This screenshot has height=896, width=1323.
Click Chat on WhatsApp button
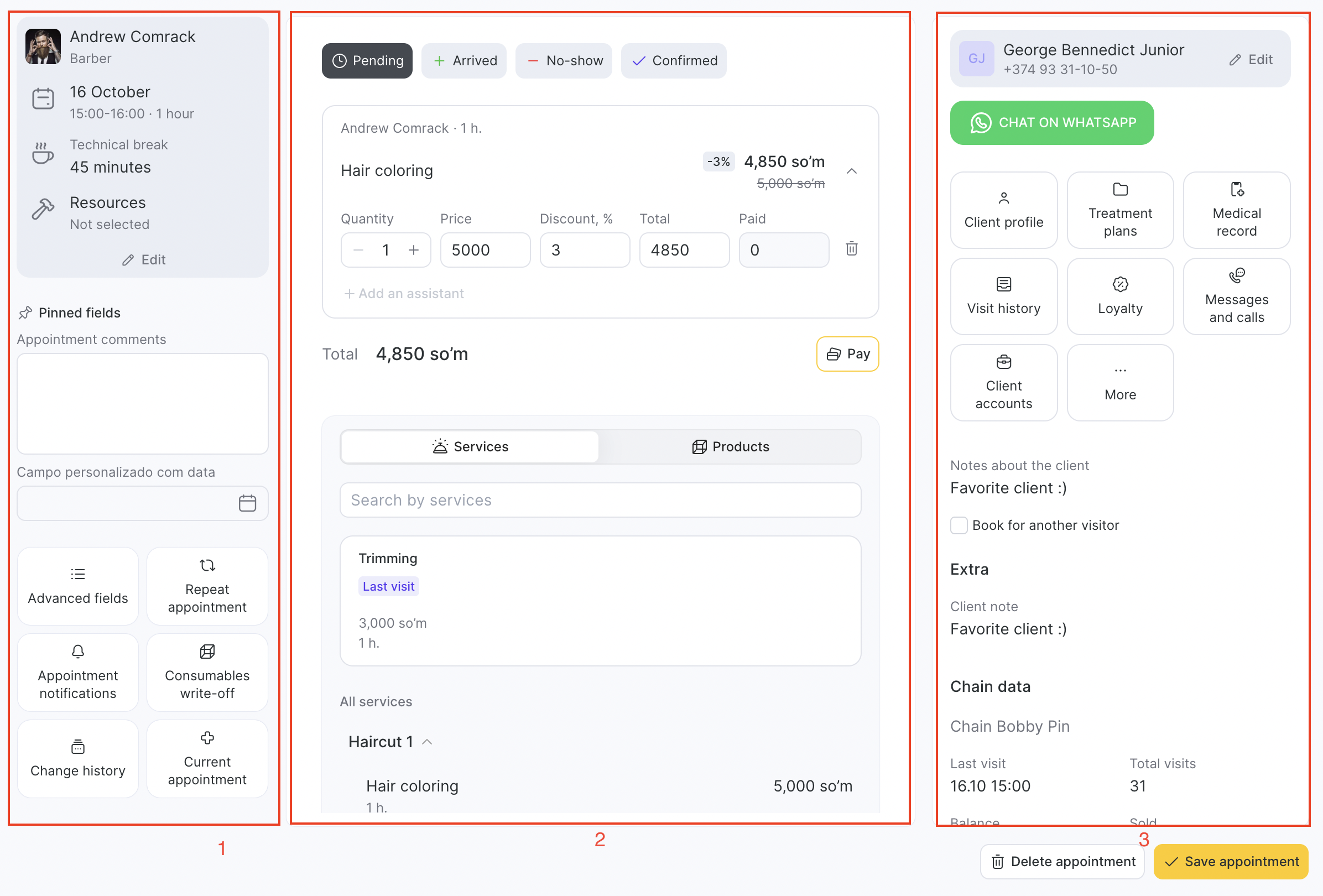click(1051, 123)
